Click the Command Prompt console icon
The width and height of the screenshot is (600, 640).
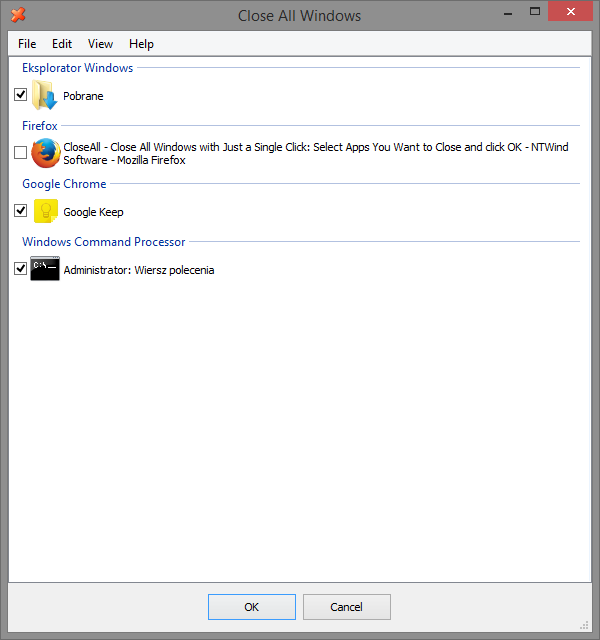pos(45,269)
